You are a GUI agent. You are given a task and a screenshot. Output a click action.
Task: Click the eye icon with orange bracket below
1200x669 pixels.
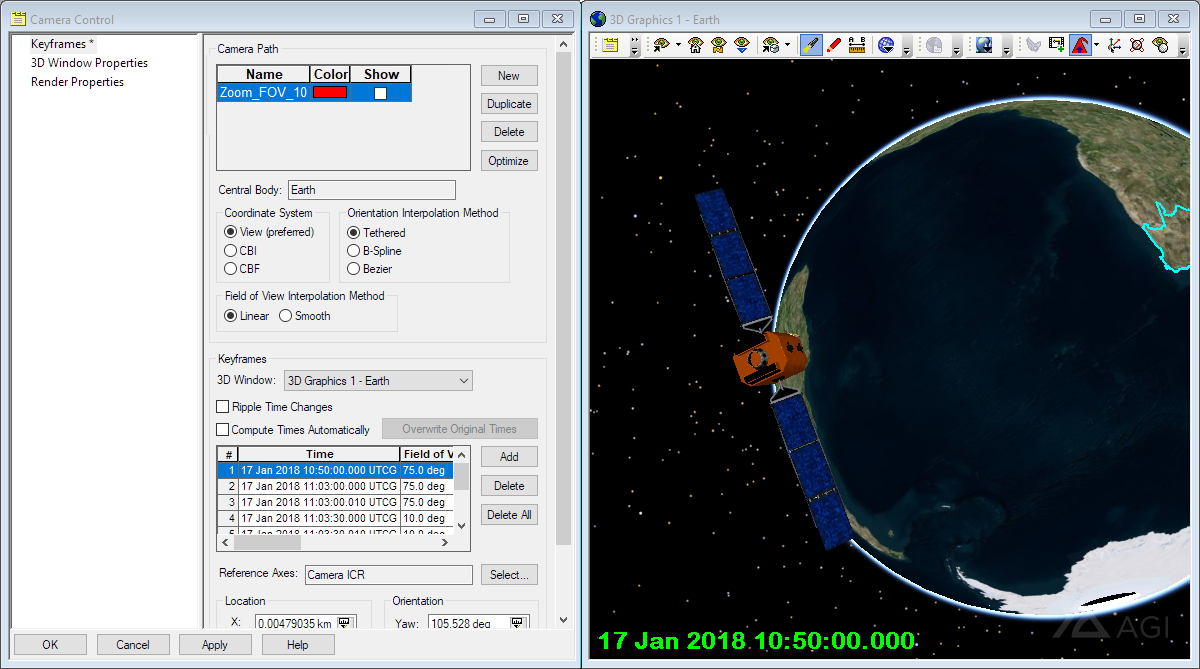pos(718,45)
